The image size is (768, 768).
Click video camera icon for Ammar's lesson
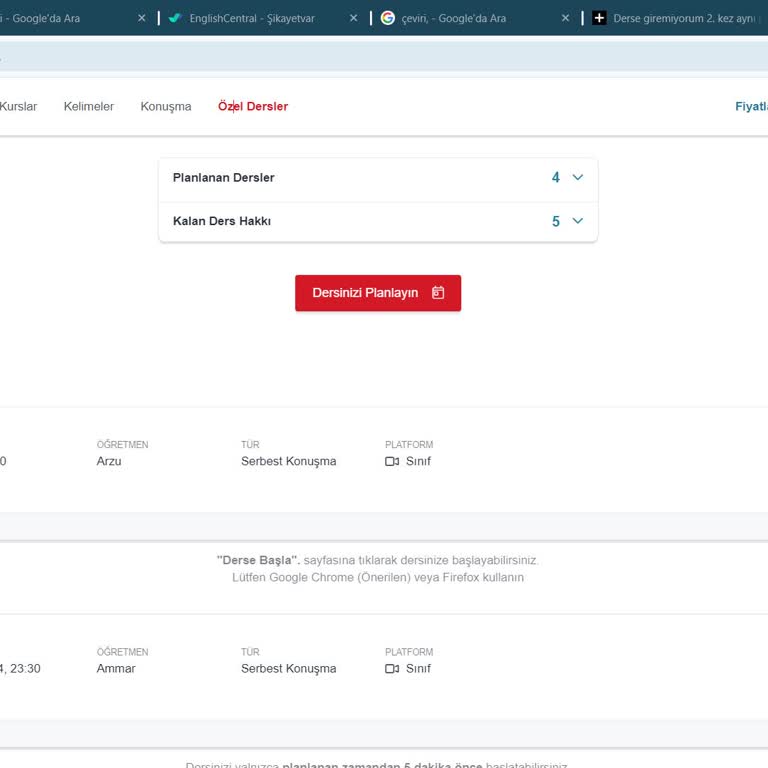392,669
